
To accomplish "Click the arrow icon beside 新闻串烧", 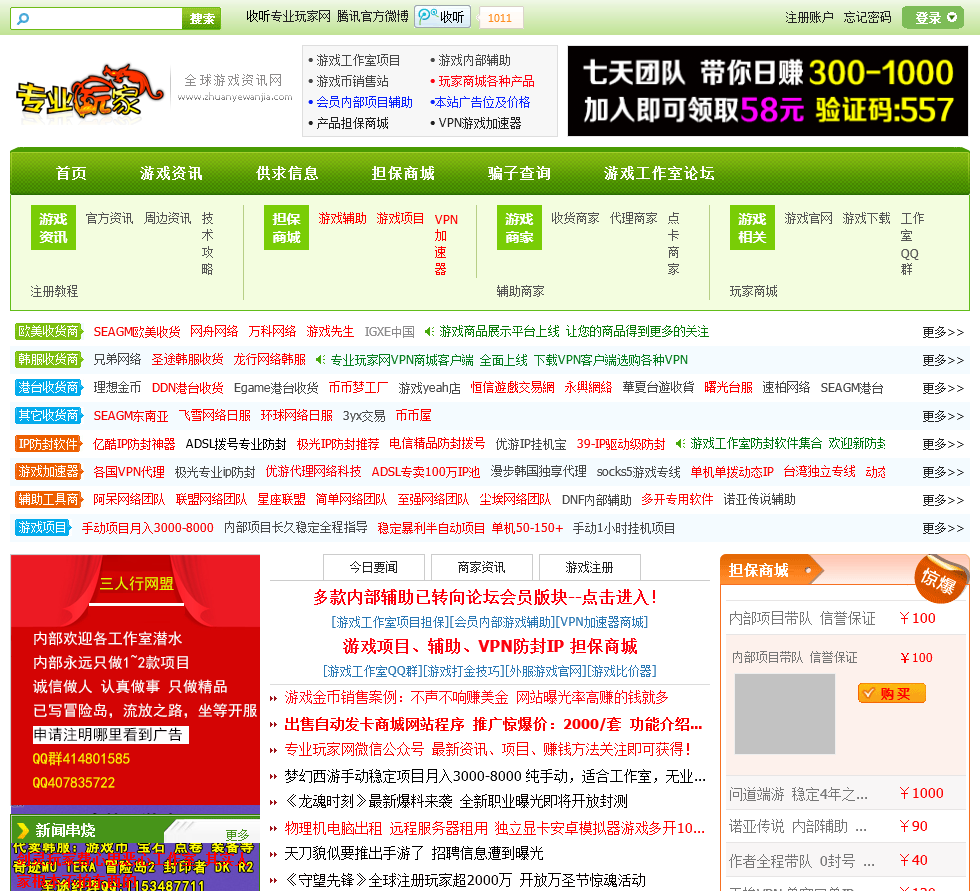I will coord(23,830).
